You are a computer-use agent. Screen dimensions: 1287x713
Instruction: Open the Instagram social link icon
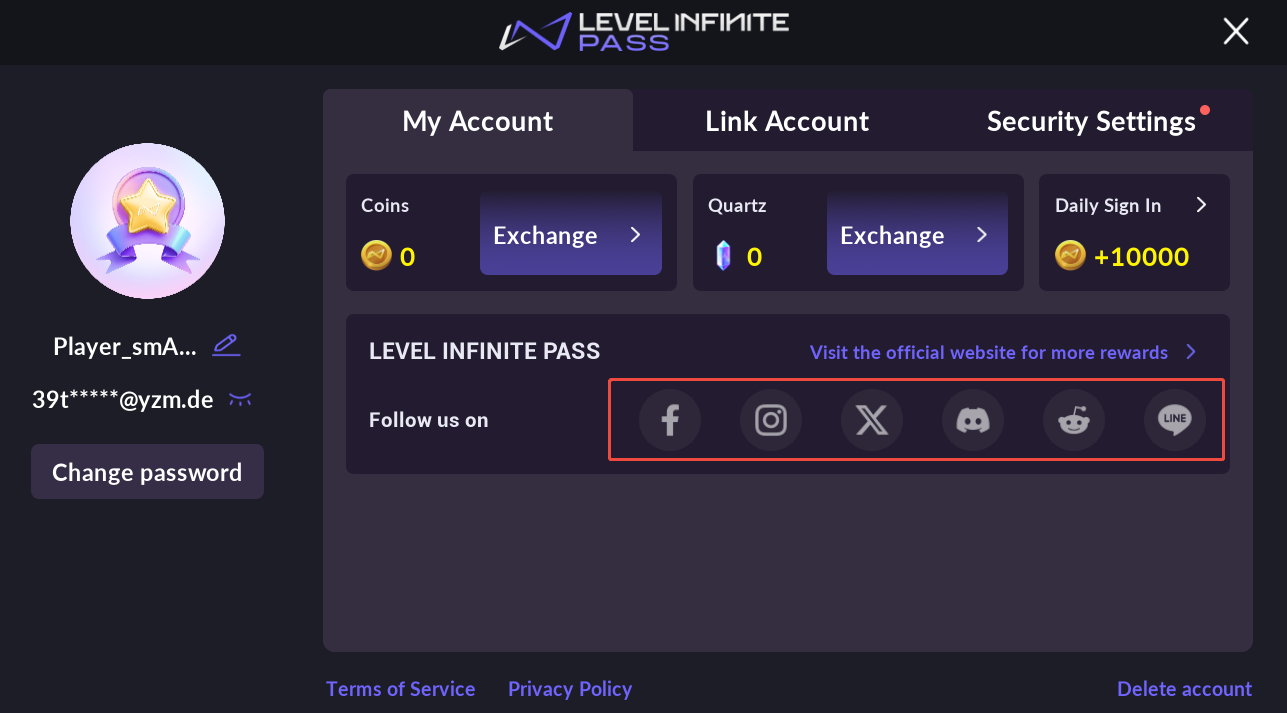771,420
